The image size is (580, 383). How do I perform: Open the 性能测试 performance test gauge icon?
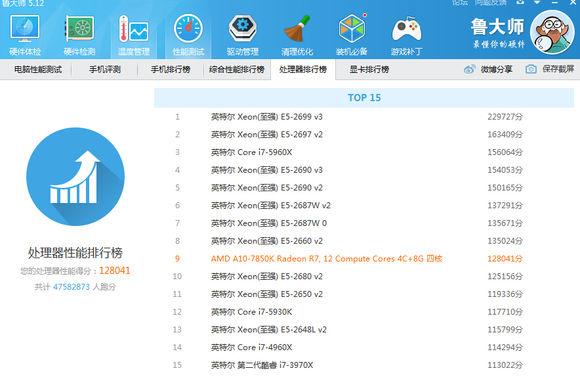188,35
